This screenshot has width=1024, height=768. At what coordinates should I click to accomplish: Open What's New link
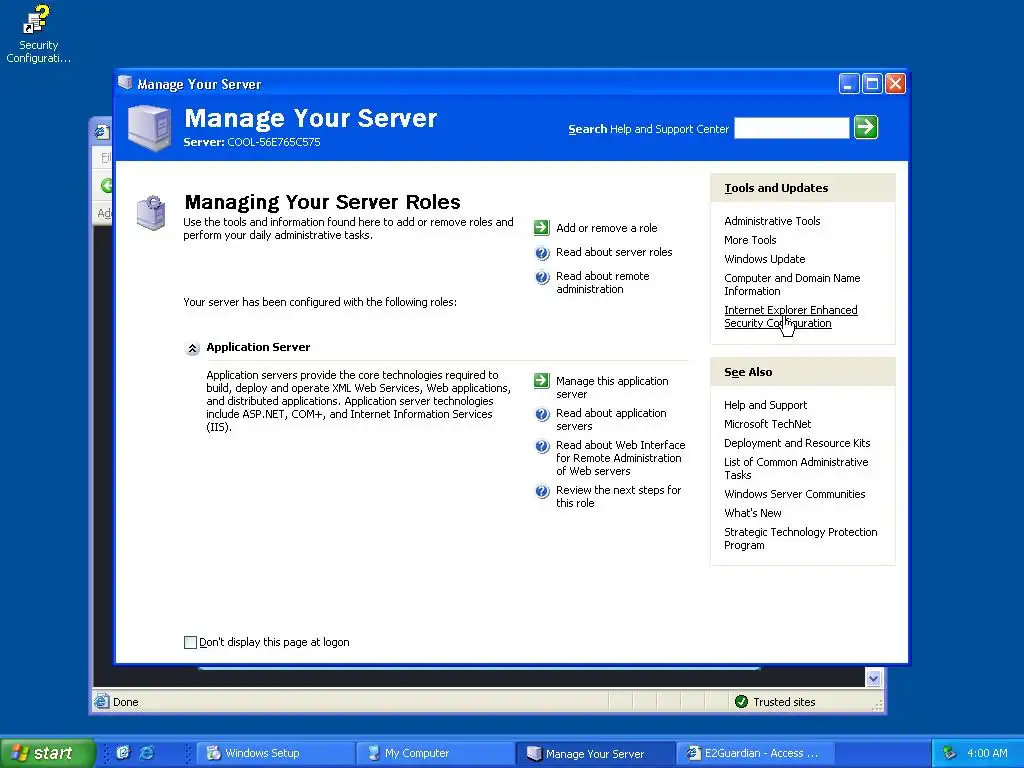click(x=752, y=513)
